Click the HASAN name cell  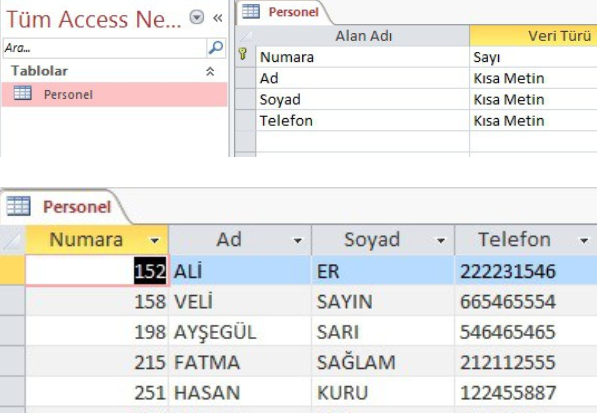click(240, 392)
